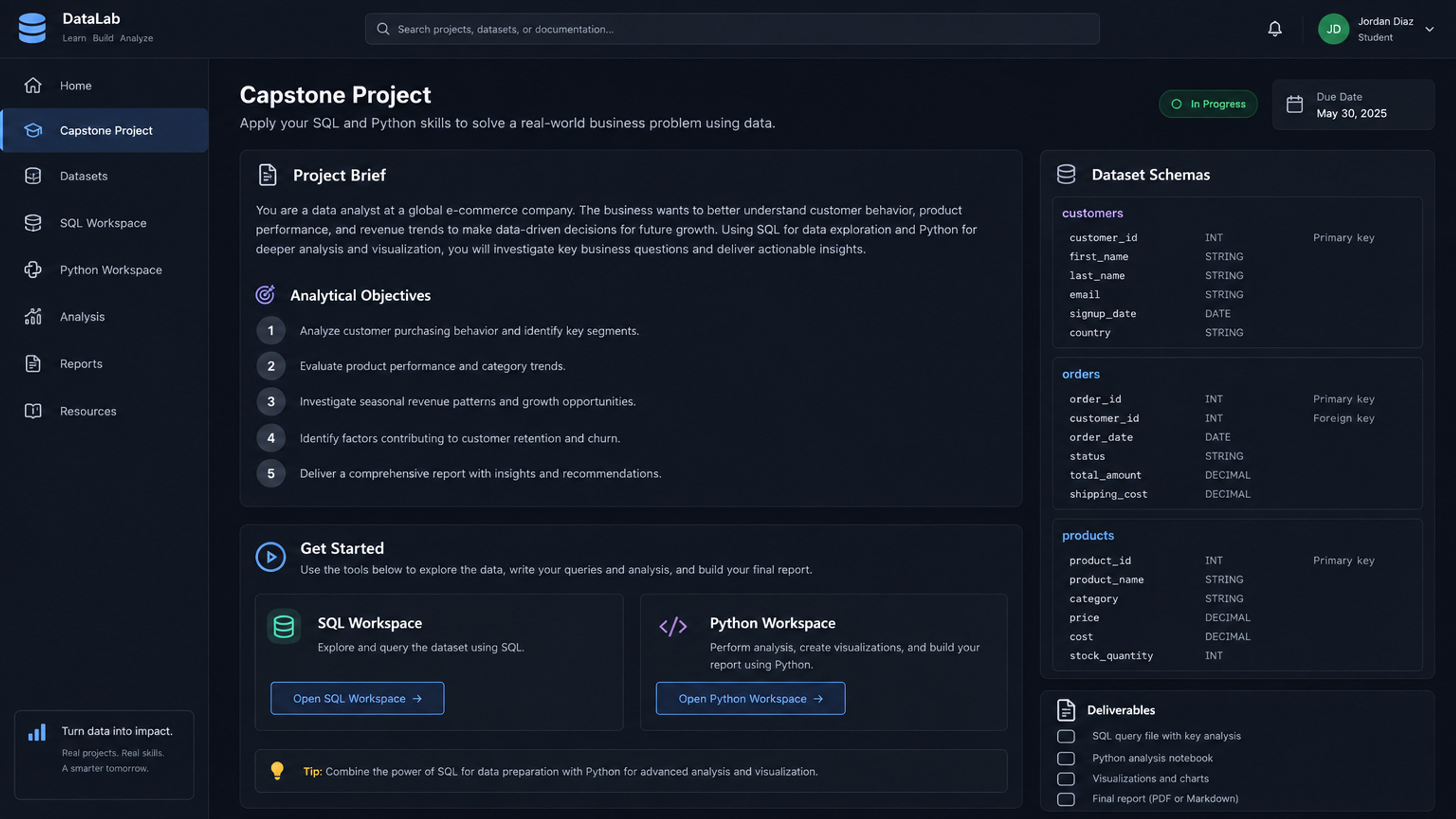The image size is (1456, 819).
Task: Click the products table name
Action: pos(1087,536)
